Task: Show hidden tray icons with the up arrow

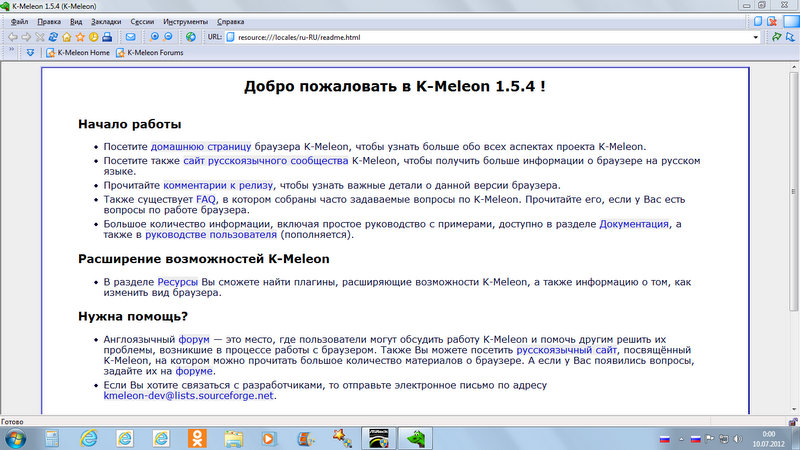Action: 681,439
